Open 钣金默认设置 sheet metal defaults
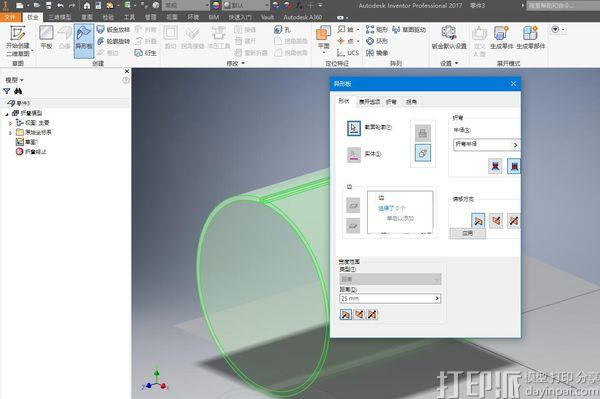The height and width of the screenshot is (399, 600). point(449,37)
